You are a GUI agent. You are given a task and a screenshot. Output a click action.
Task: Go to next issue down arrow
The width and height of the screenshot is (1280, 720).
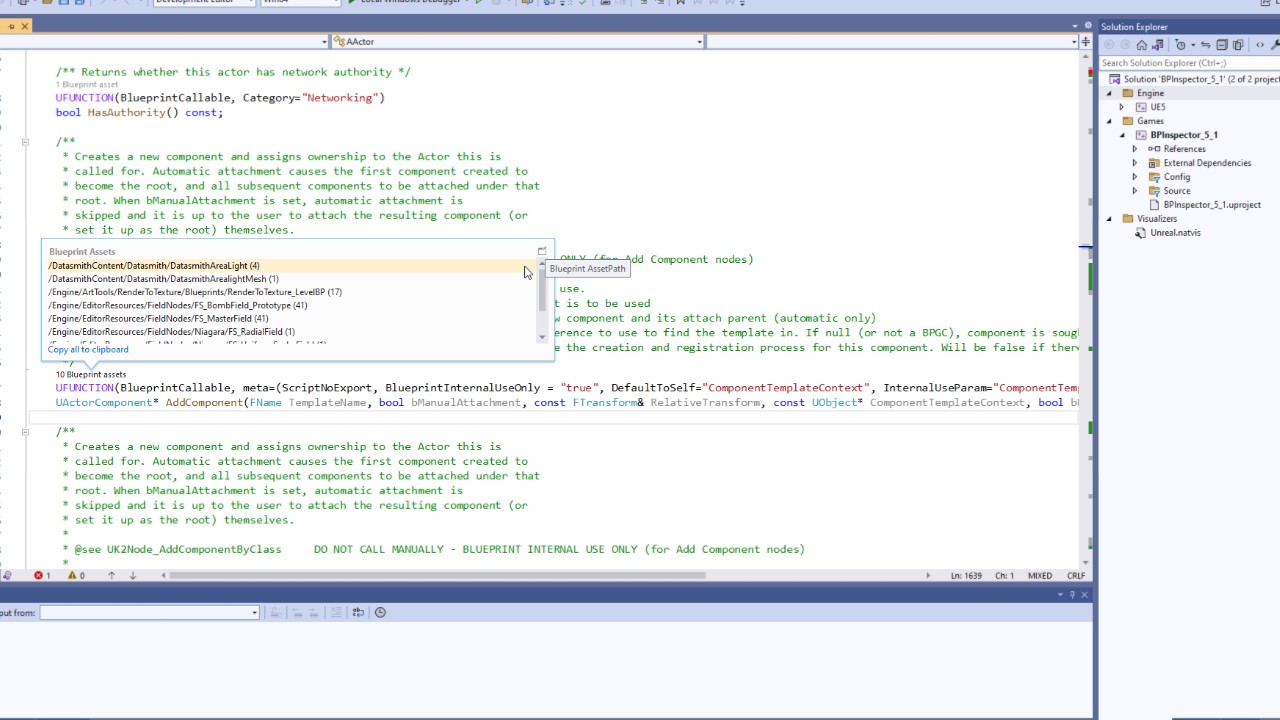(133, 576)
